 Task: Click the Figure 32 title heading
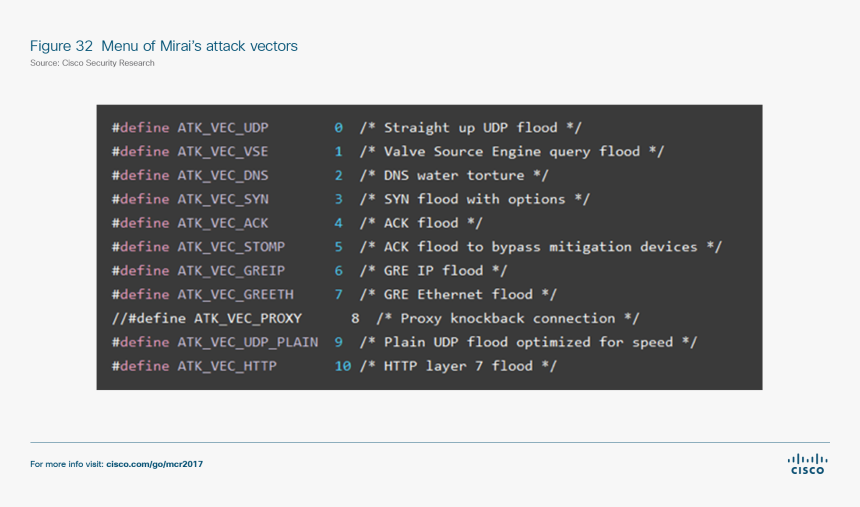(x=164, y=46)
